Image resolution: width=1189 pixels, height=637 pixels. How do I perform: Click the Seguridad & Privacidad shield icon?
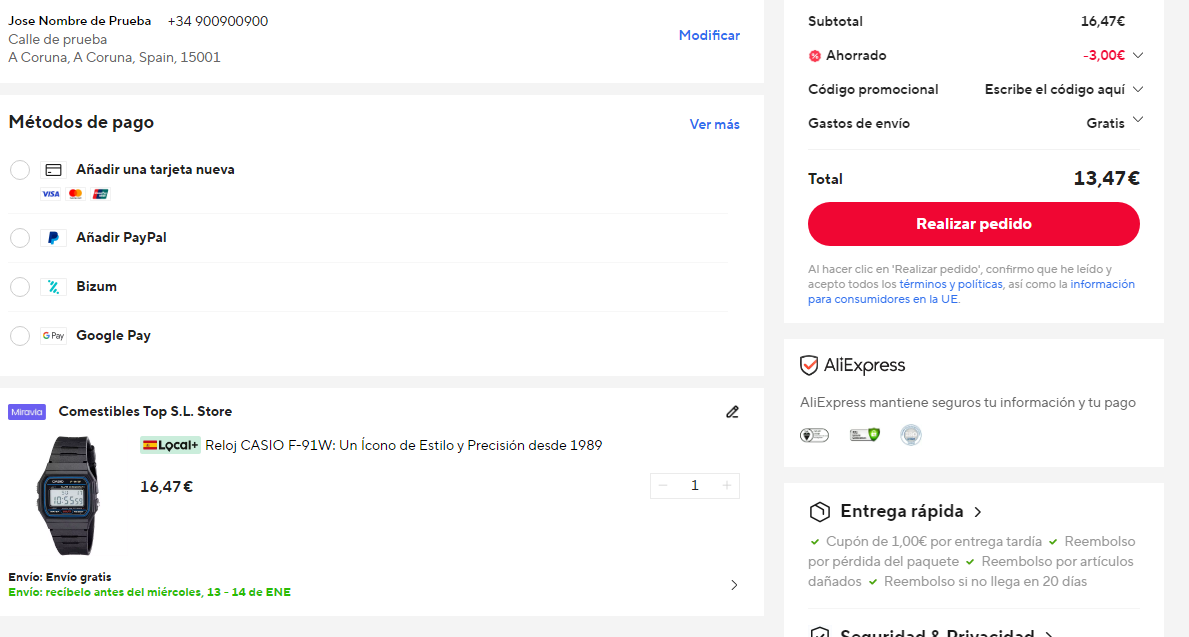tap(820, 632)
